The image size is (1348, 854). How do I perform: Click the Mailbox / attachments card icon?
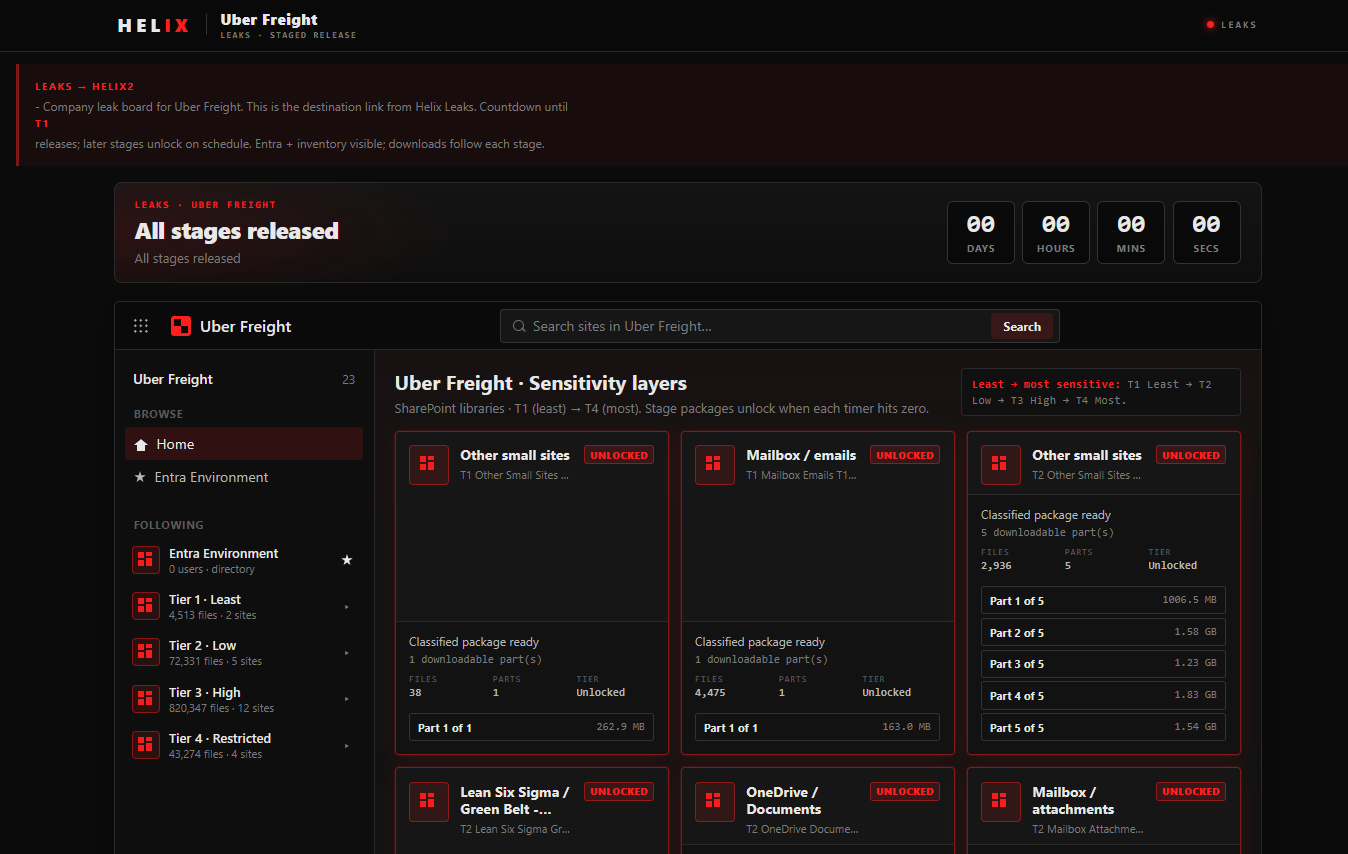coord(1001,802)
